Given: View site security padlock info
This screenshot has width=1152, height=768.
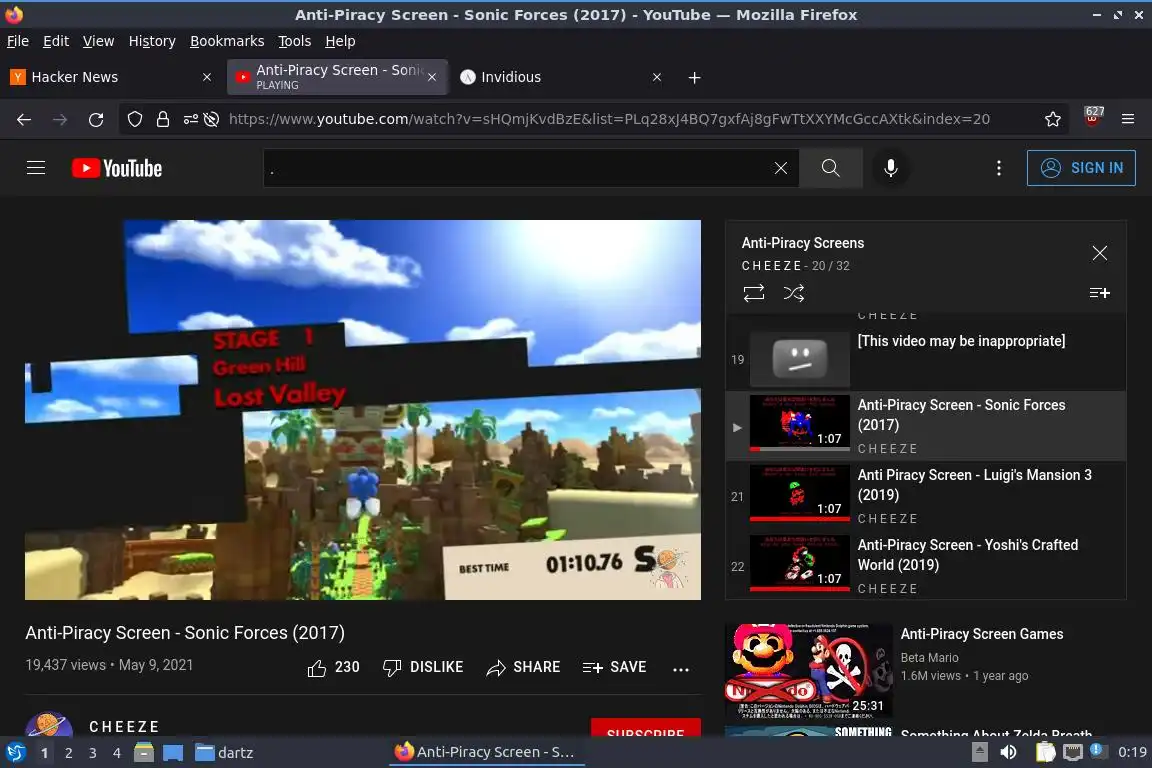Looking at the screenshot, I should point(163,119).
